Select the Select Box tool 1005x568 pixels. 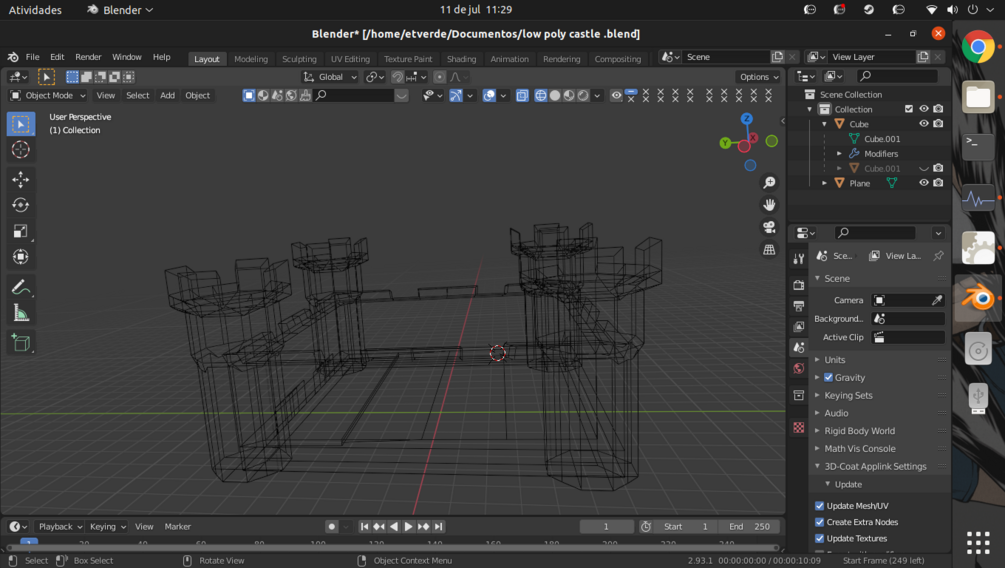tap(21, 124)
